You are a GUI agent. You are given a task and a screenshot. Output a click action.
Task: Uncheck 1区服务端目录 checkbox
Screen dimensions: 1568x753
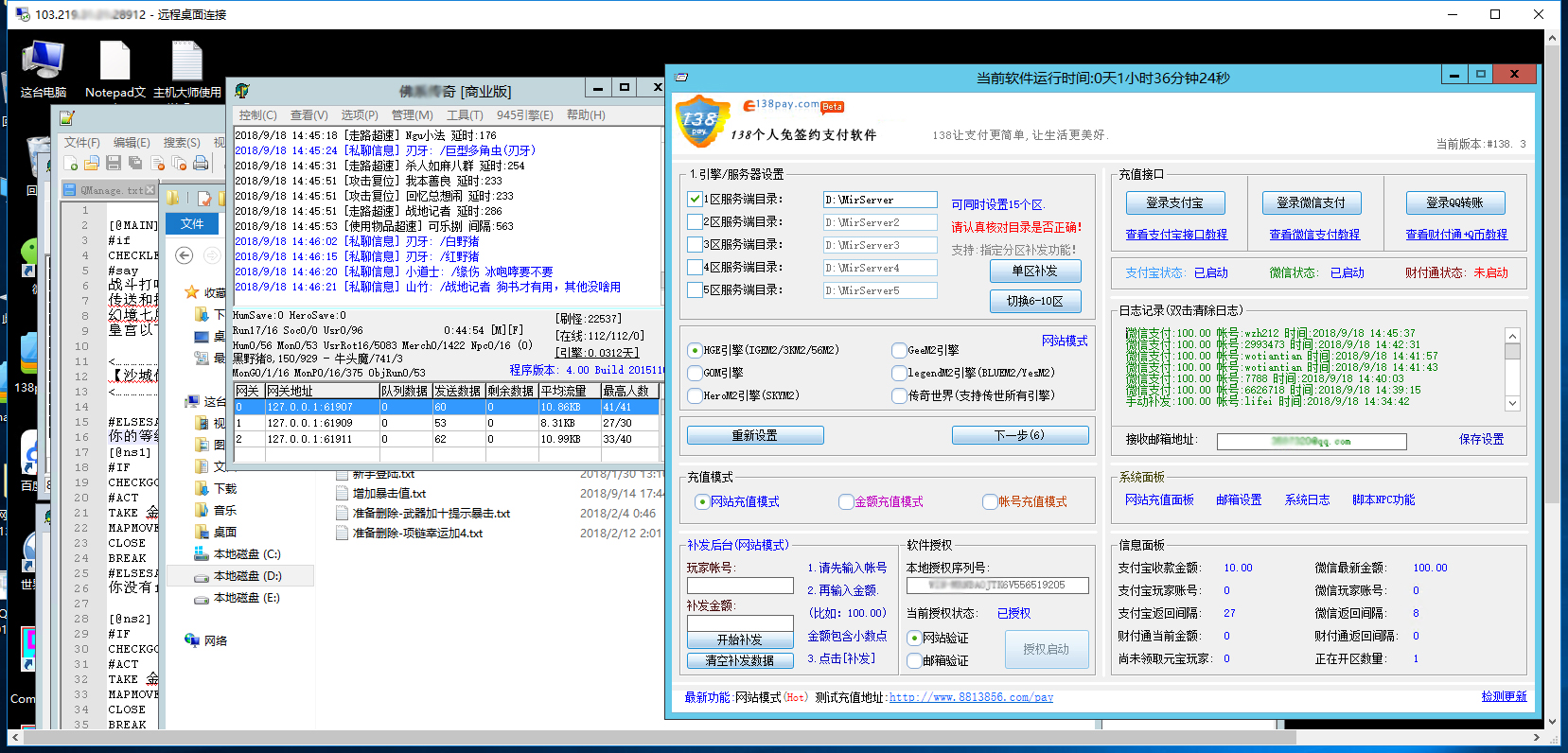(x=696, y=200)
